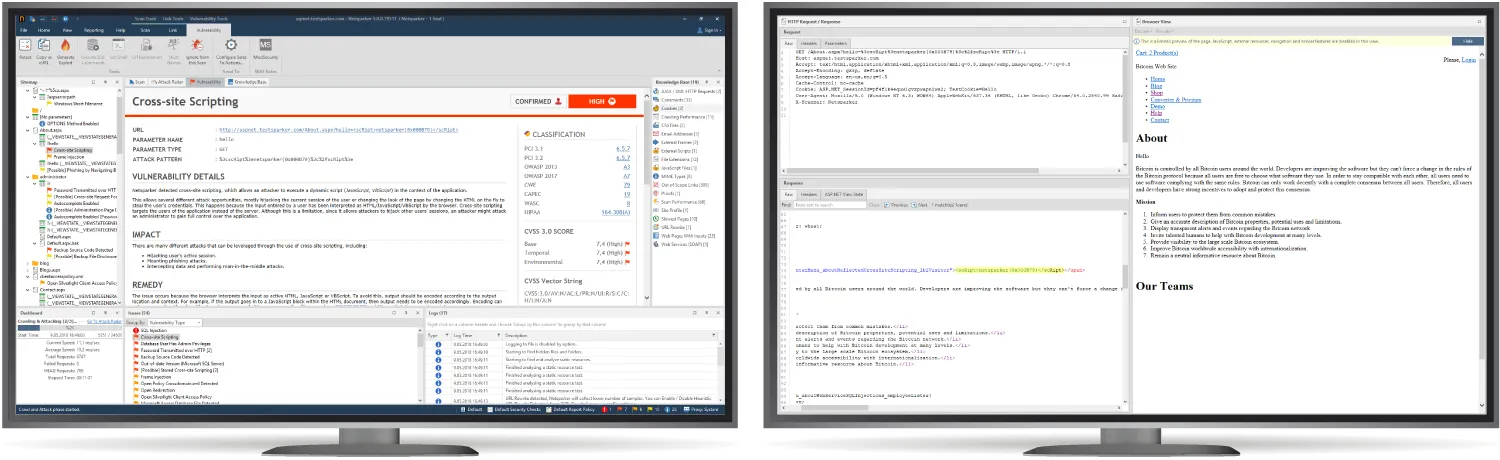Open the HIPAA 164.308(a) classification link
This screenshot has height=460, width=1500.
[615, 212]
